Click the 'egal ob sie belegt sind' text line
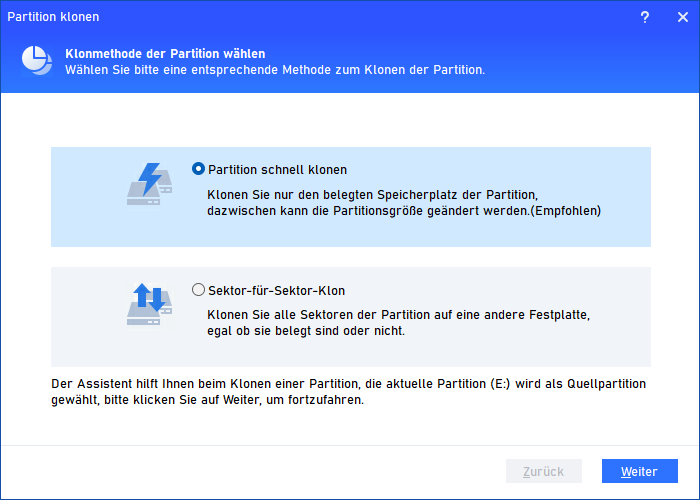The height and width of the screenshot is (500, 700). tap(306, 331)
